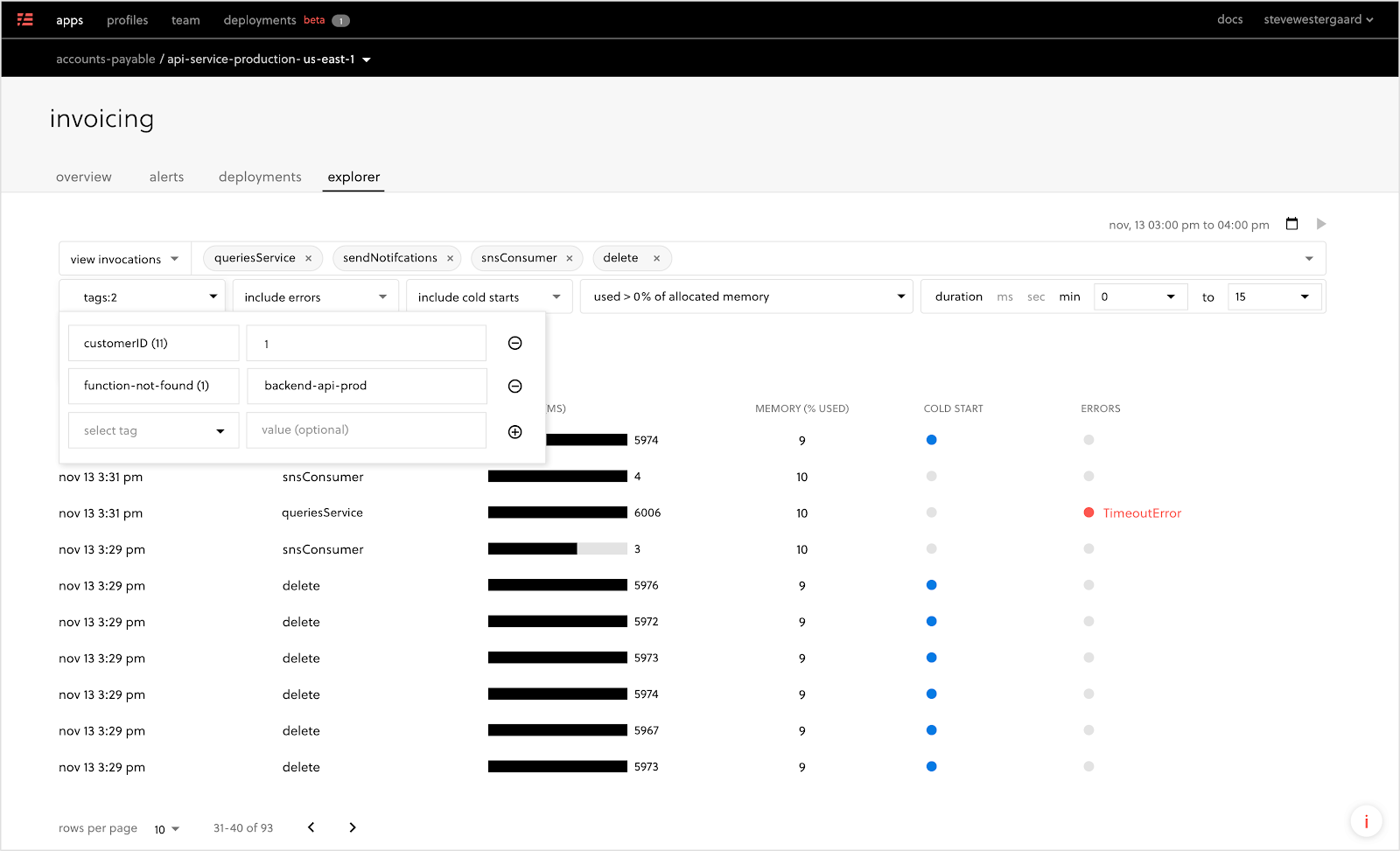Image resolution: width=1400 pixels, height=851 pixels.
Task: Remove the snsConsumer filter chip
Action: coord(570,258)
